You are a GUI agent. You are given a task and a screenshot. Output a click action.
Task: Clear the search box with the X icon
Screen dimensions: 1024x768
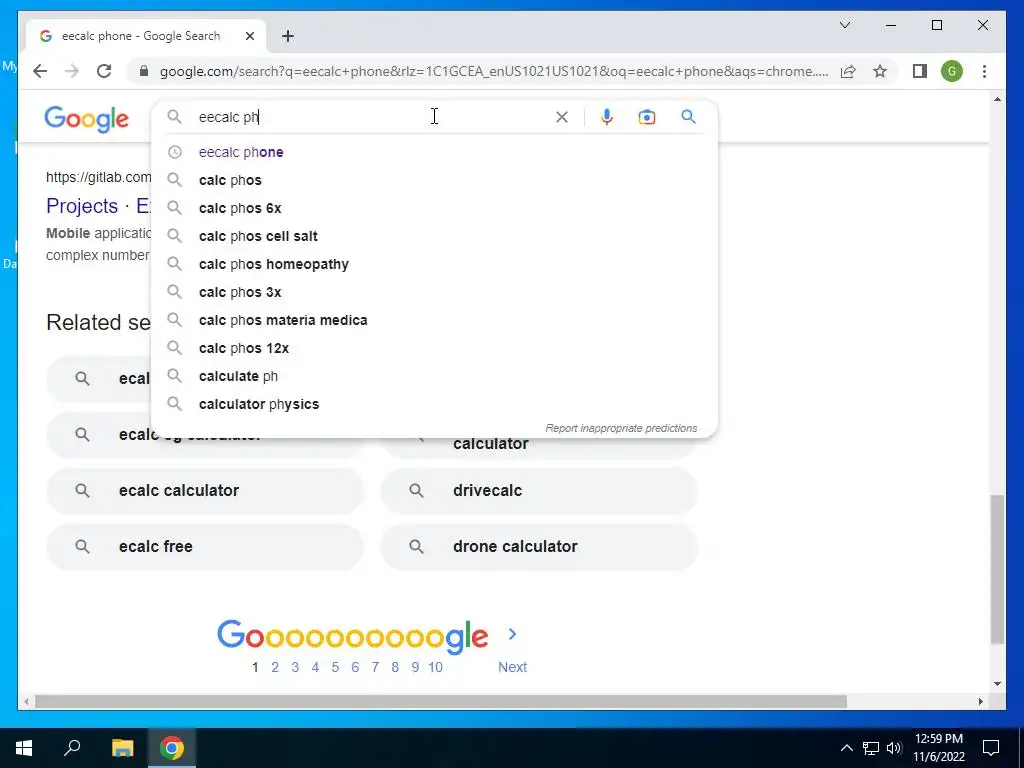click(x=562, y=117)
